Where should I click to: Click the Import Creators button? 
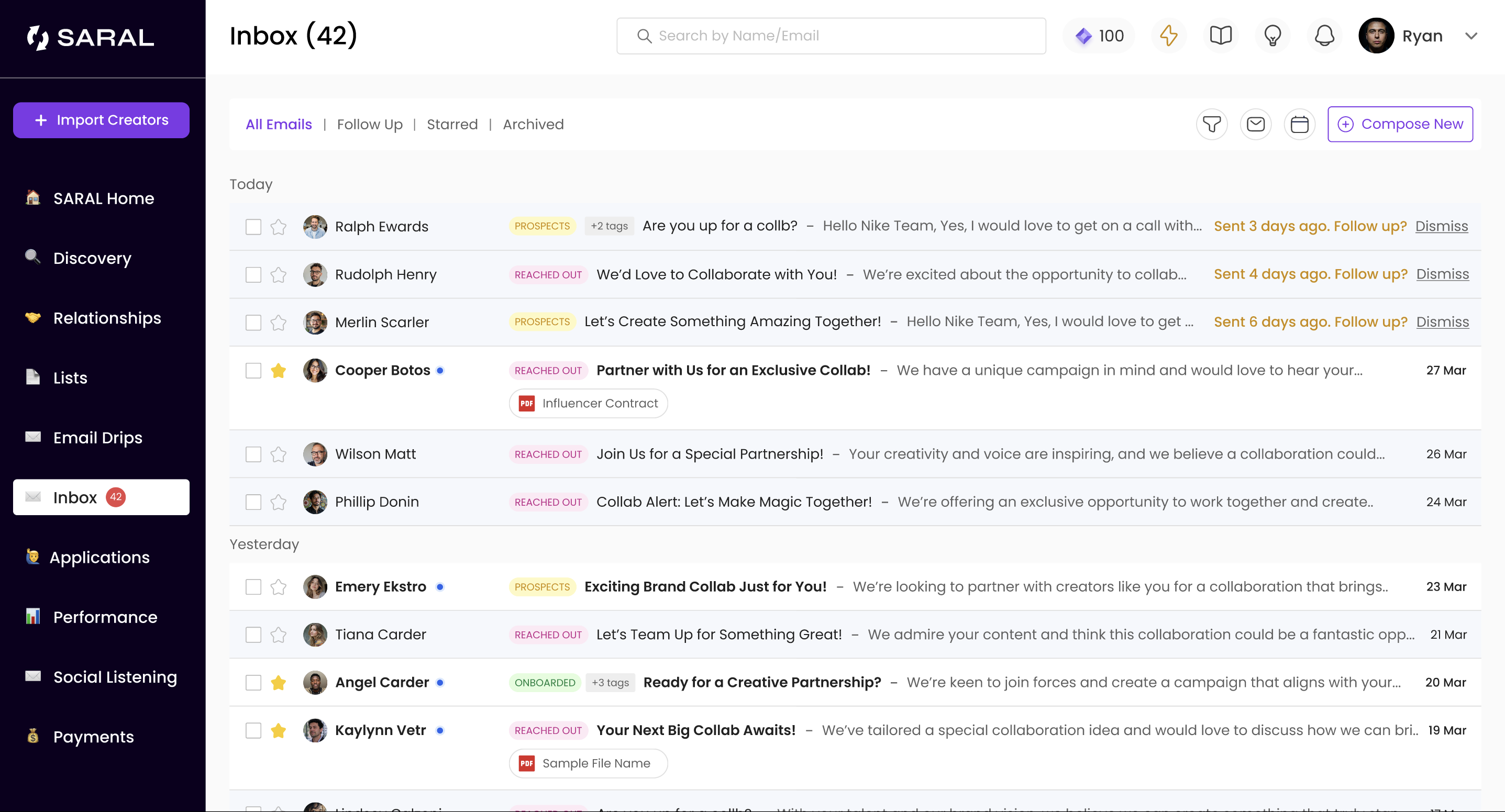101,120
